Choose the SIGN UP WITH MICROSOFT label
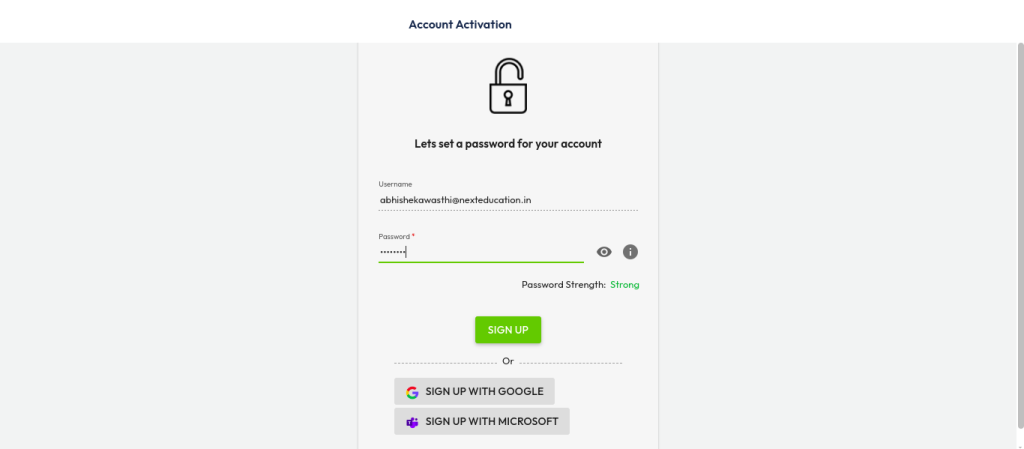 491,422
